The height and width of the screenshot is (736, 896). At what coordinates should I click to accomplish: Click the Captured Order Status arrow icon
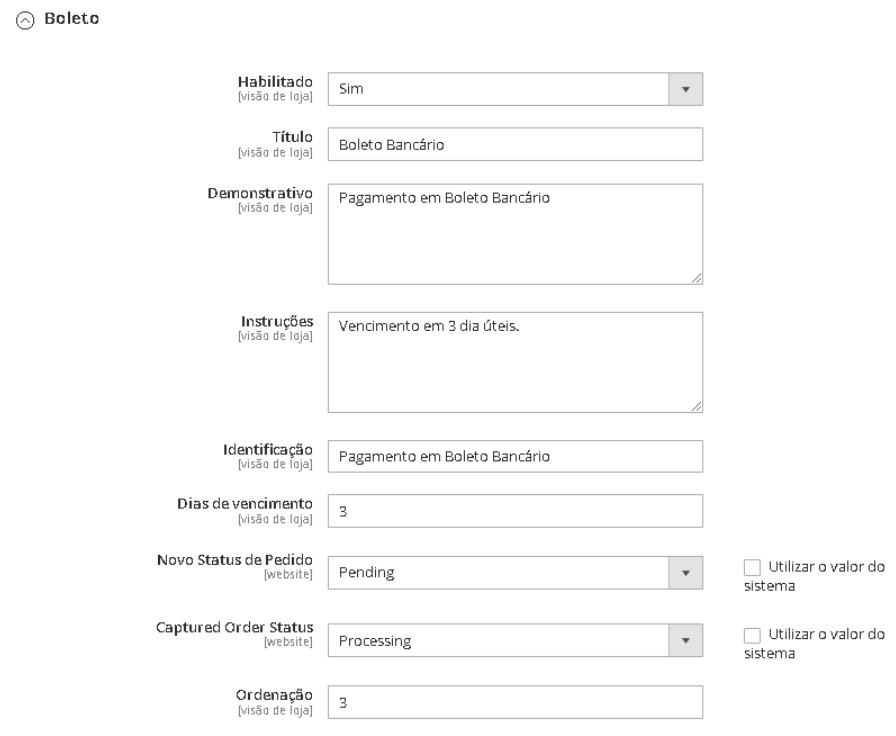click(x=686, y=640)
